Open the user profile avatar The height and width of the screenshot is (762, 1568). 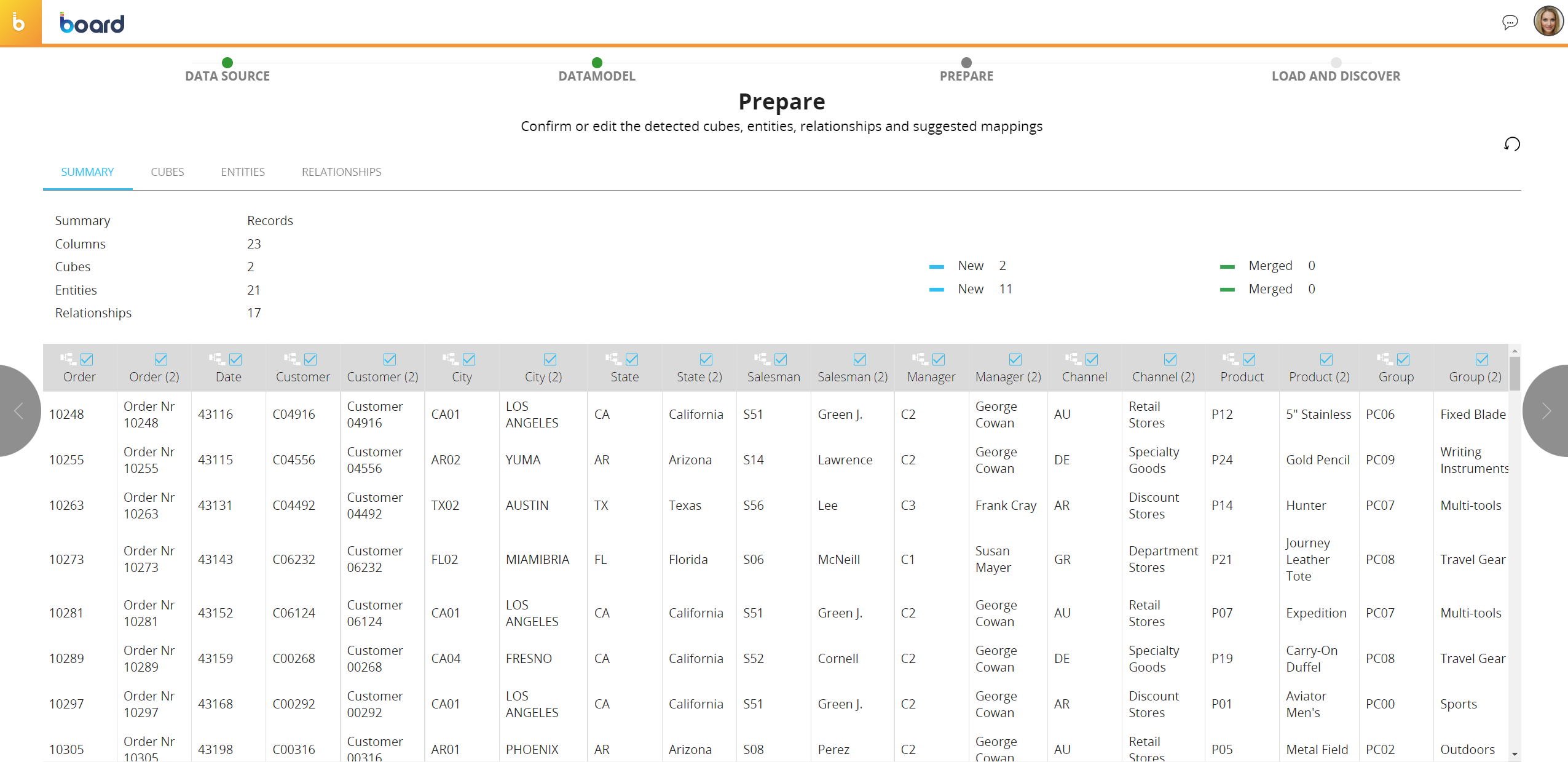1548,22
